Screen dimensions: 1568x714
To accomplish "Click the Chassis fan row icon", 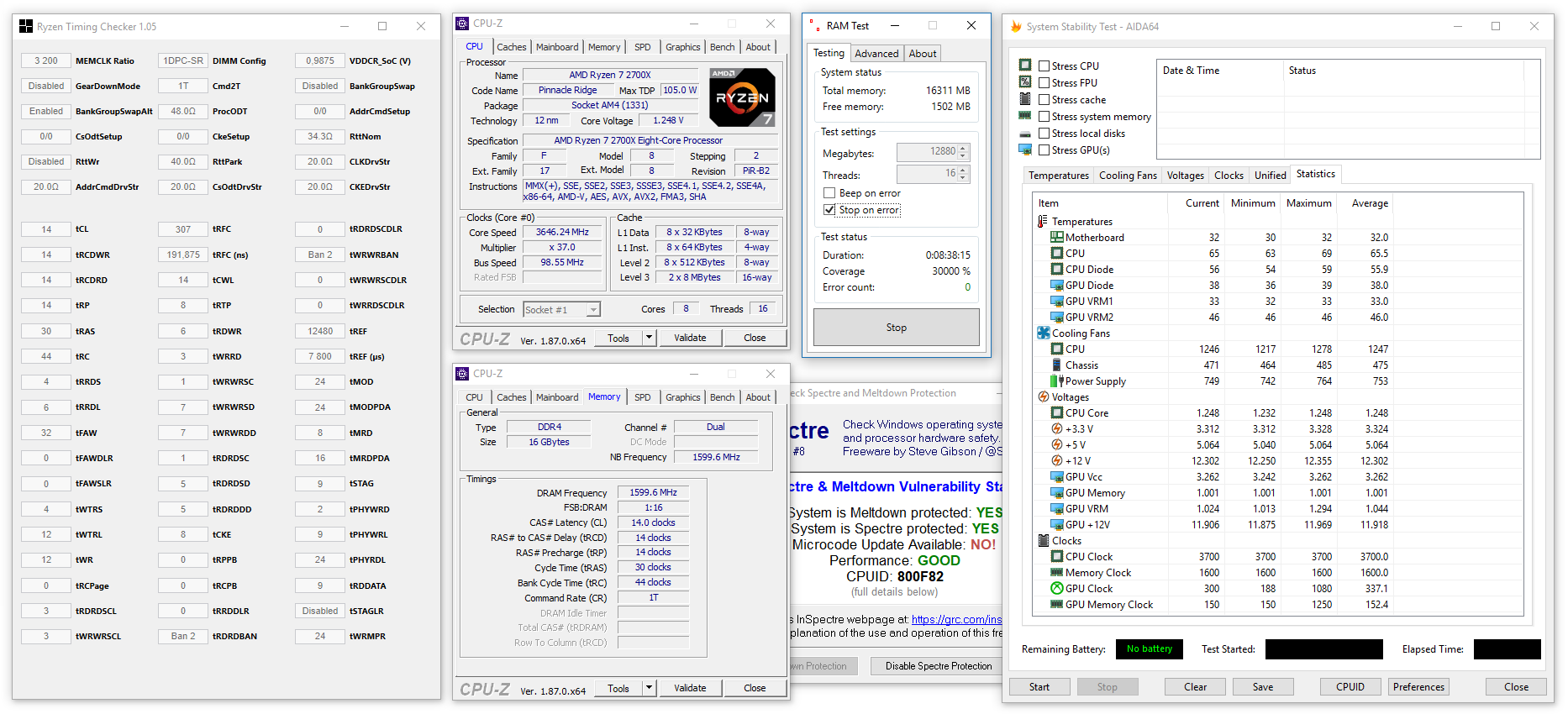I will click(x=1057, y=365).
